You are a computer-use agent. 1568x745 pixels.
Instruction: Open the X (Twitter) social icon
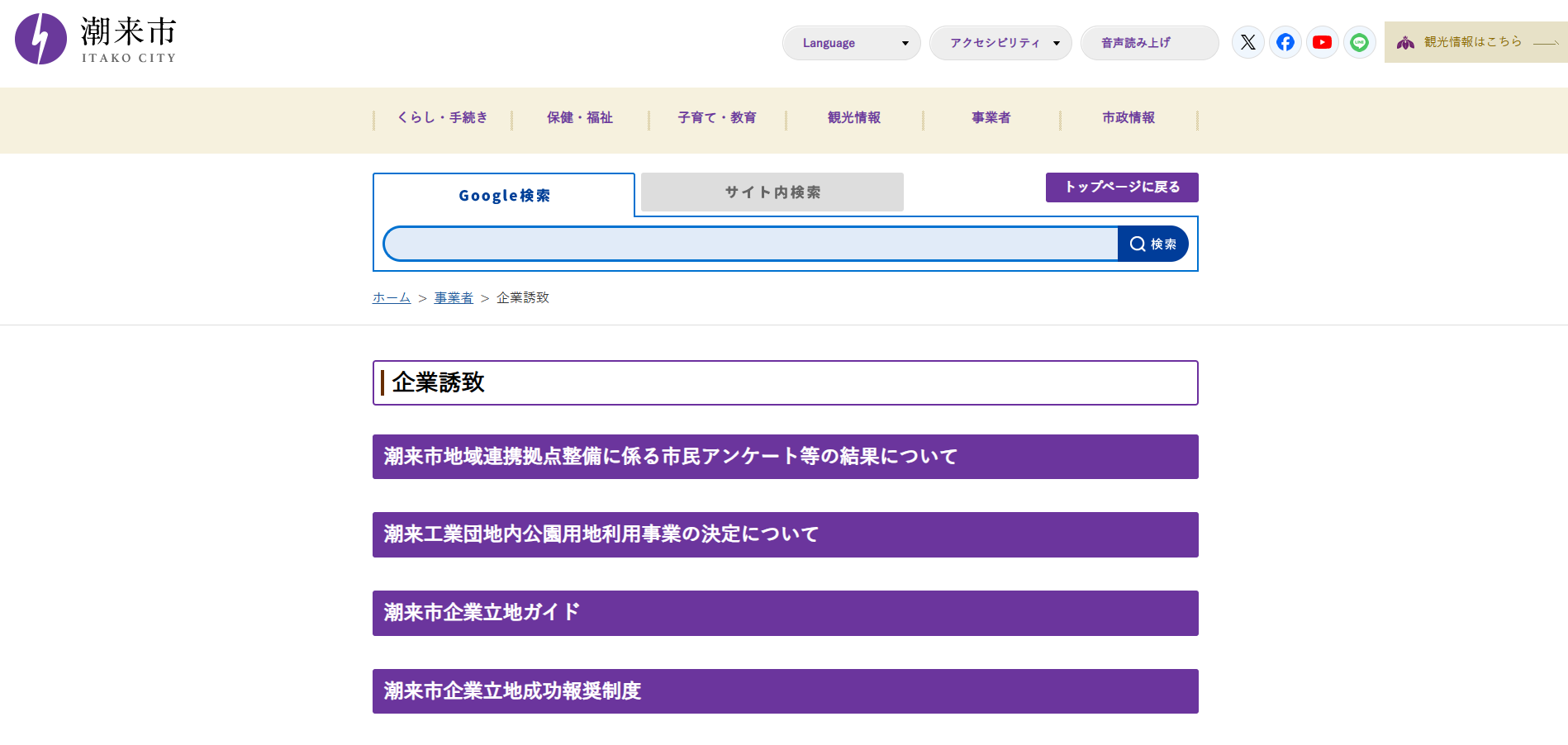click(x=1248, y=42)
